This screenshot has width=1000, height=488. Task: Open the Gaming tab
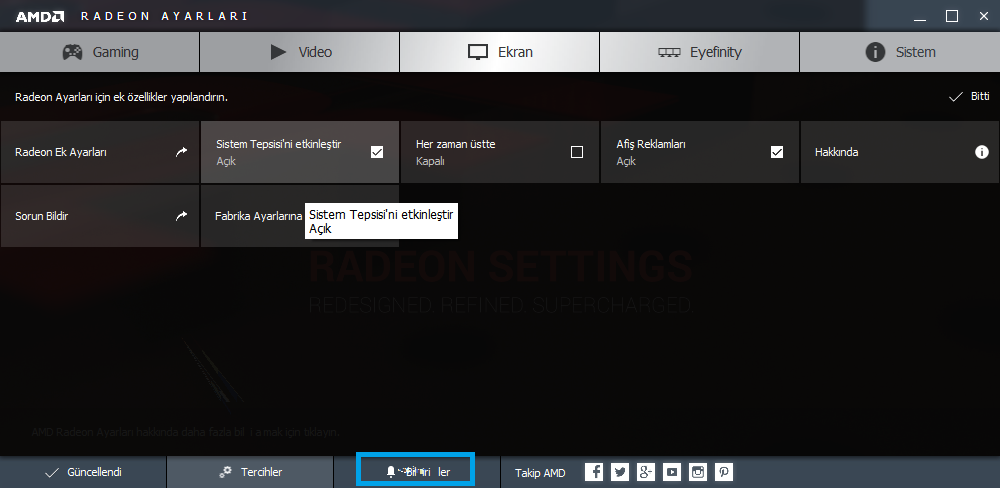(99, 52)
